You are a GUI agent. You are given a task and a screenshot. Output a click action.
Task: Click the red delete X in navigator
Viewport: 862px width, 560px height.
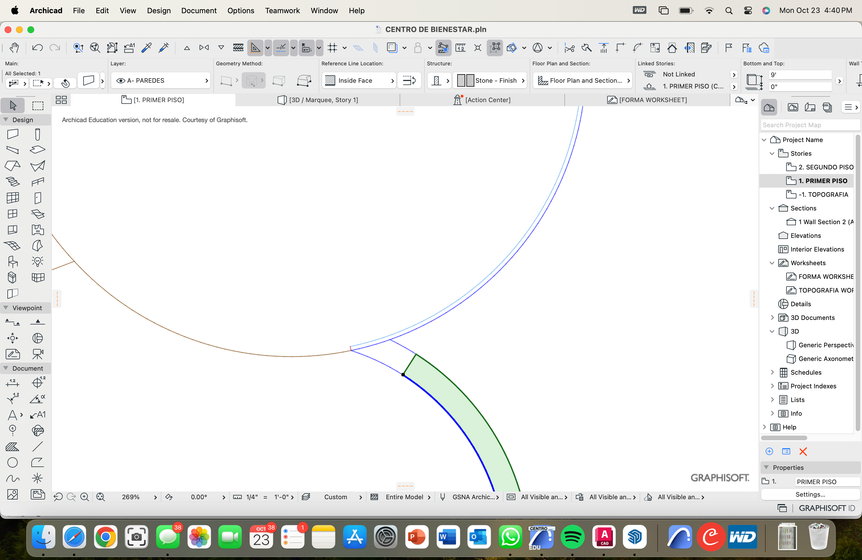pyautogui.click(x=803, y=452)
